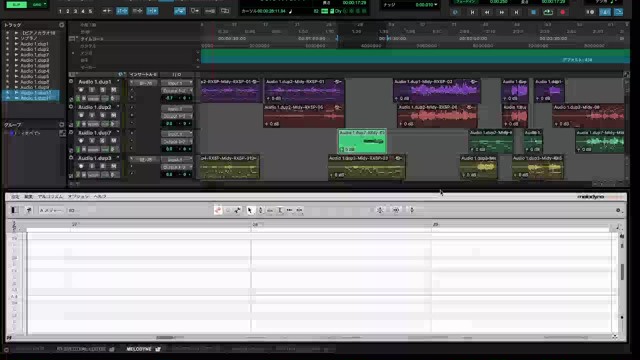
Task: Select green Audio 1.dup7 clip
Action: coord(362,141)
